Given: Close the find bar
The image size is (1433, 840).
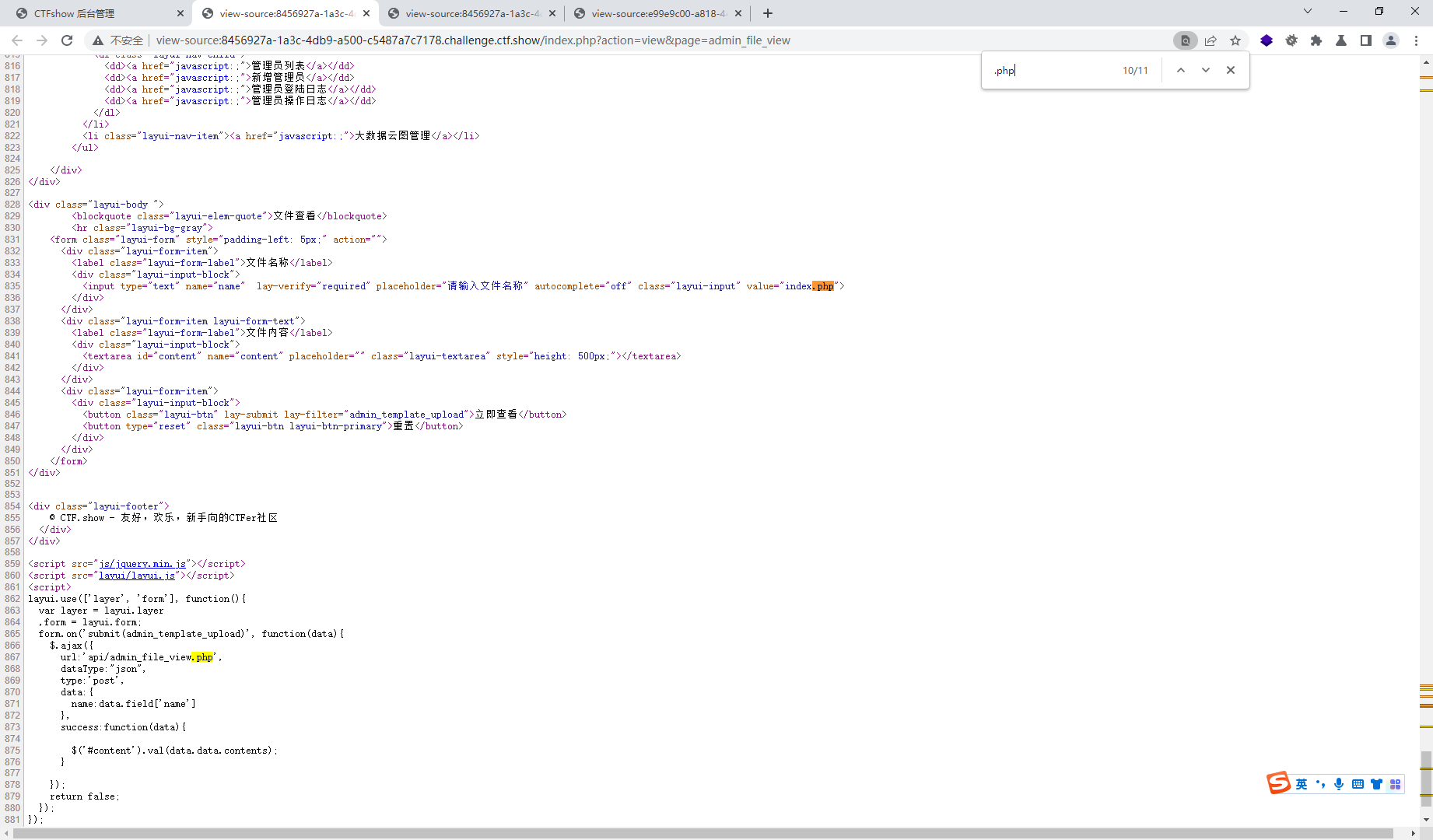Looking at the screenshot, I should pyautogui.click(x=1231, y=70).
